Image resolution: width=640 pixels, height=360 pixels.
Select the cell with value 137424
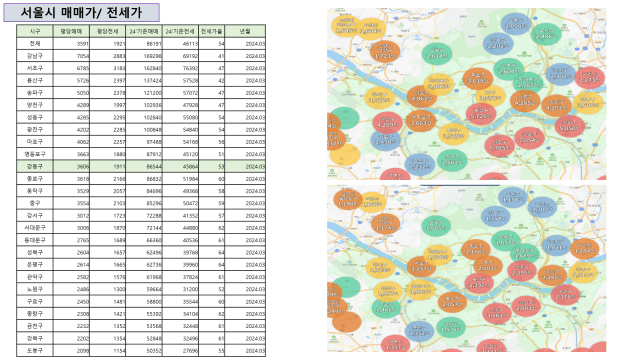pos(144,80)
